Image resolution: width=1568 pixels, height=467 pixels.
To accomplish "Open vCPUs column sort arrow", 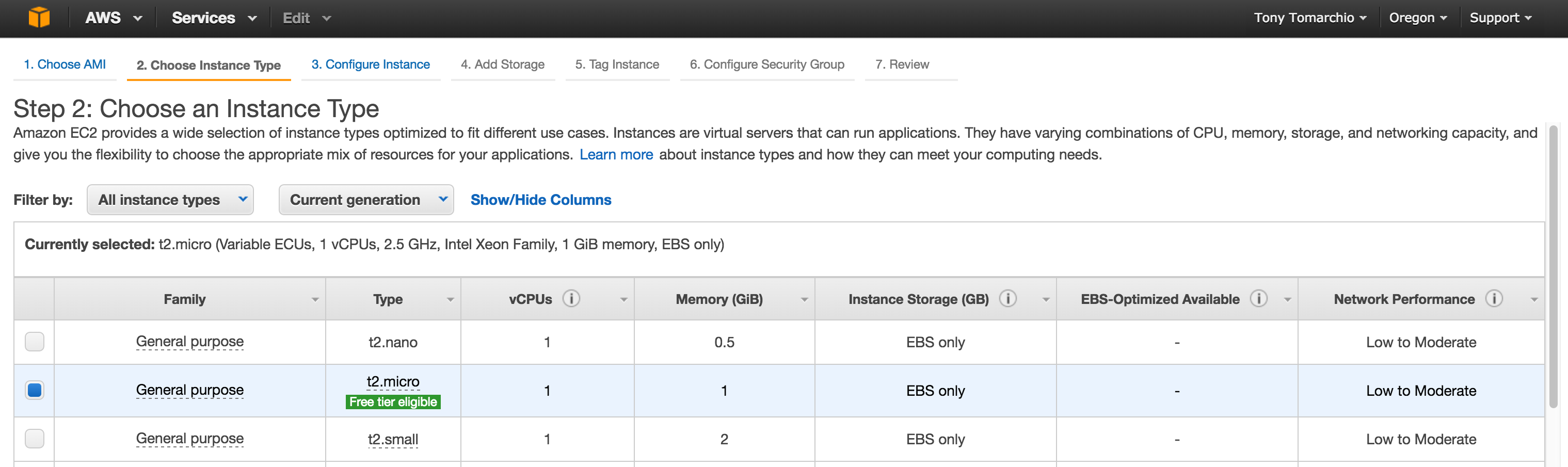I will click(x=623, y=300).
